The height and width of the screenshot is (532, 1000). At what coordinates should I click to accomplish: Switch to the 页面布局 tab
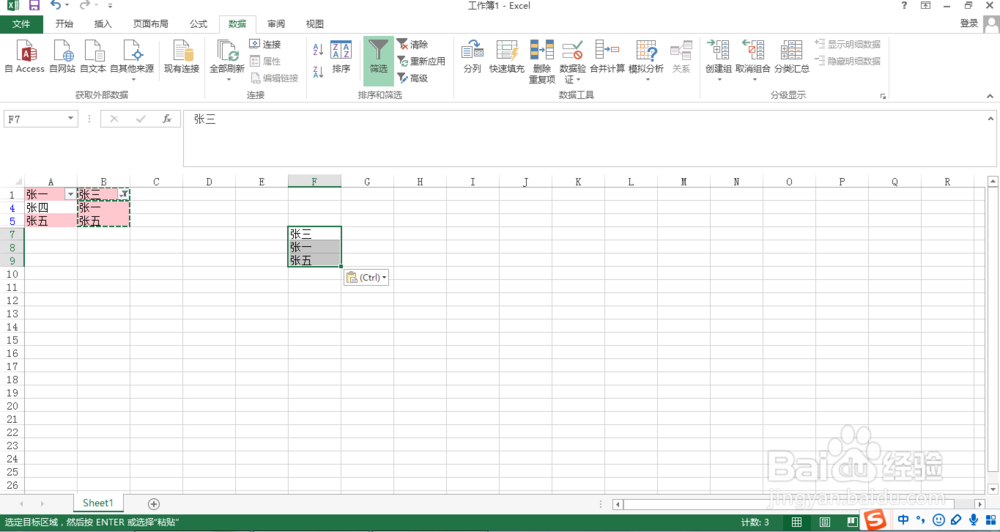[151, 24]
